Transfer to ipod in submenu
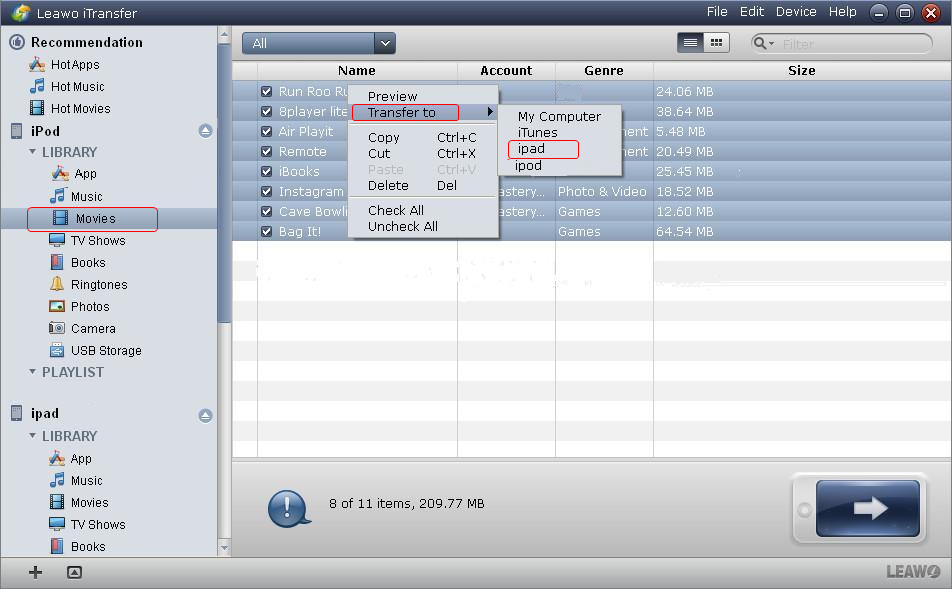 pyautogui.click(x=528, y=165)
